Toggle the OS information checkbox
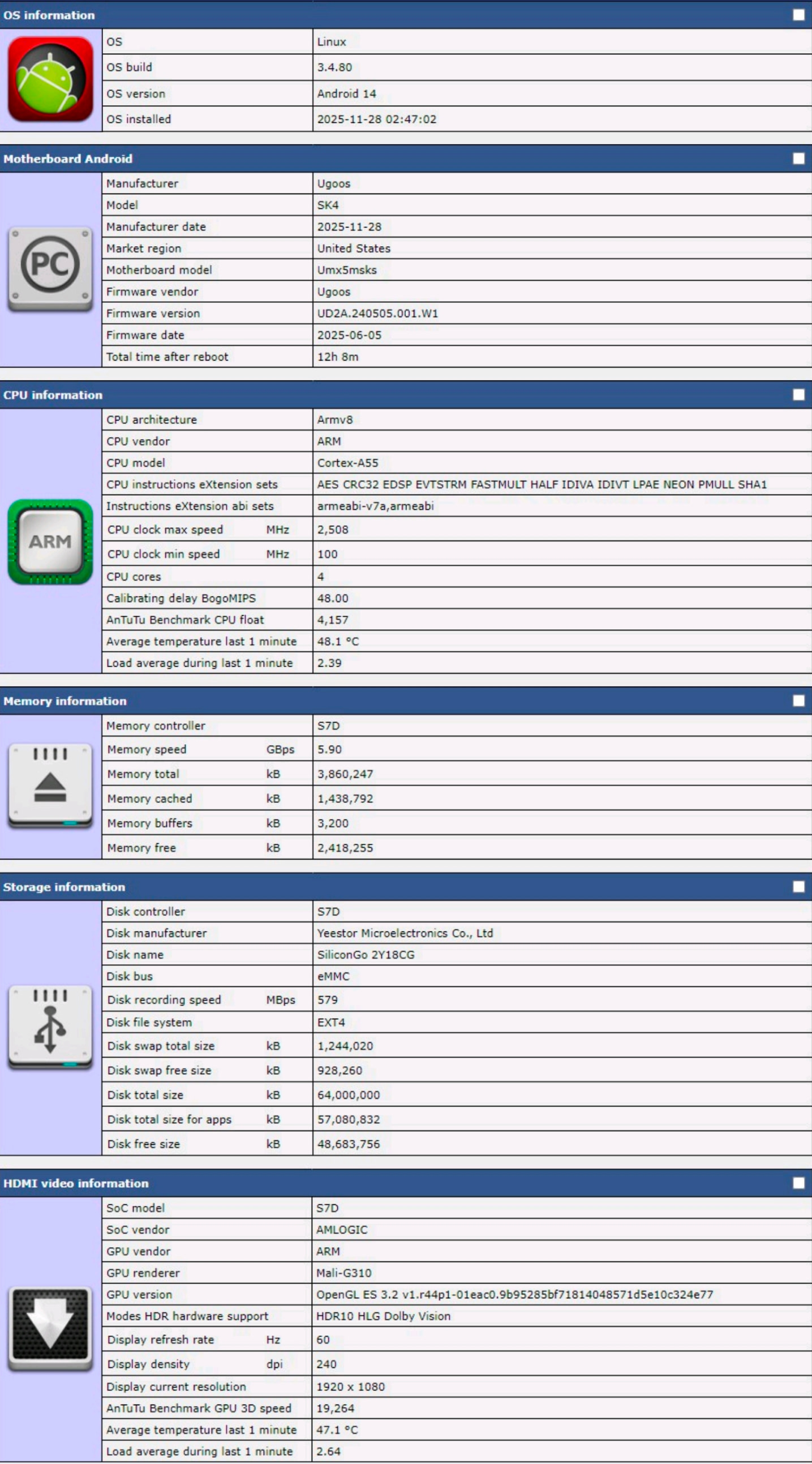The width and height of the screenshot is (812, 1464). [798, 15]
